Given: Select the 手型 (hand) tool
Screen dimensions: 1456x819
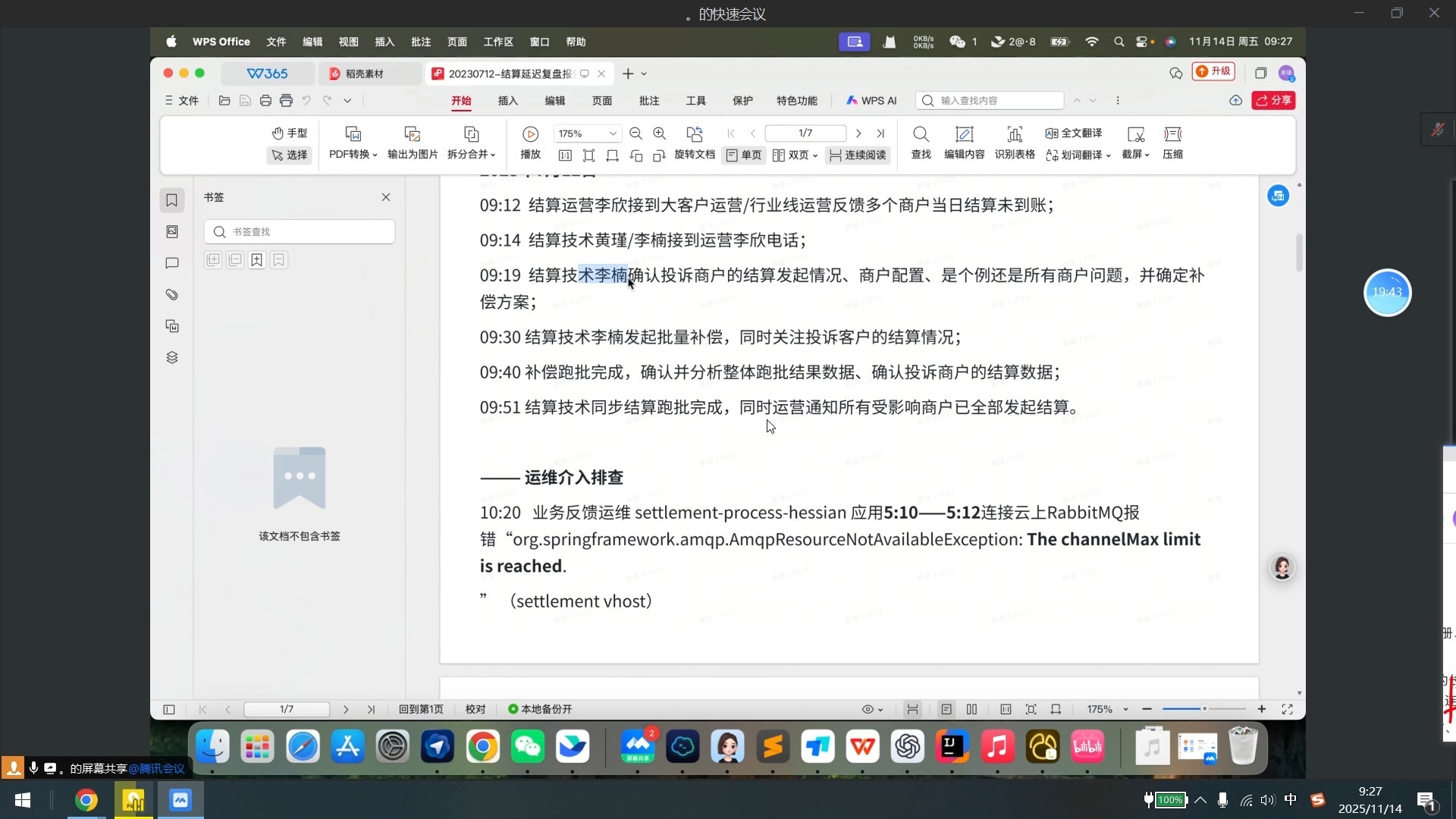Looking at the screenshot, I should (x=289, y=133).
